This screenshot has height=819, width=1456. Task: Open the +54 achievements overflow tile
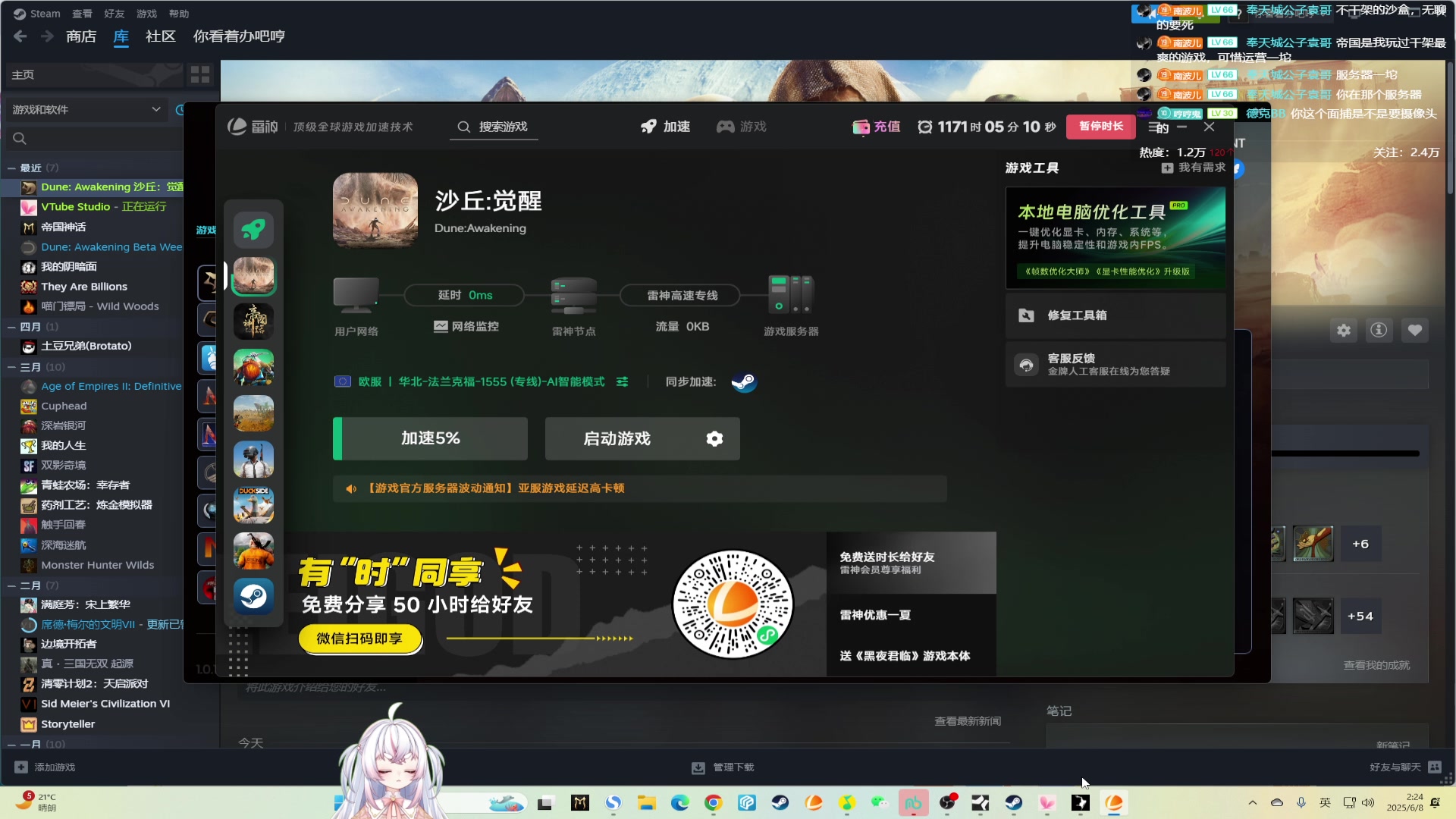[x=1360, y=616]
